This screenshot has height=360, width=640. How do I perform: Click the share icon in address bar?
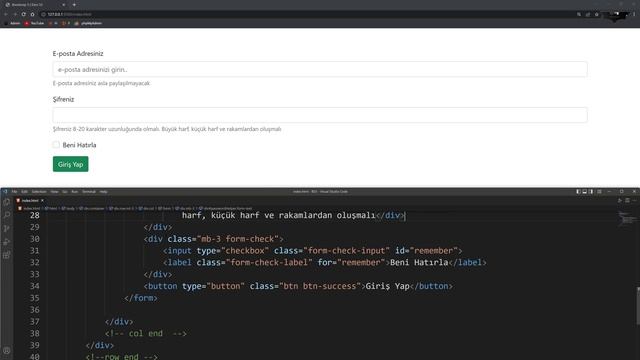[588, 14]
